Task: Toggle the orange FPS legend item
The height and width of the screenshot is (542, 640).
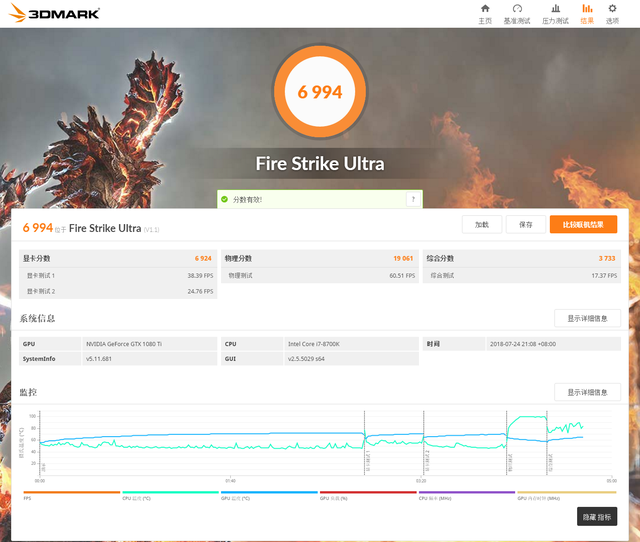Action: tap(71, 495)
